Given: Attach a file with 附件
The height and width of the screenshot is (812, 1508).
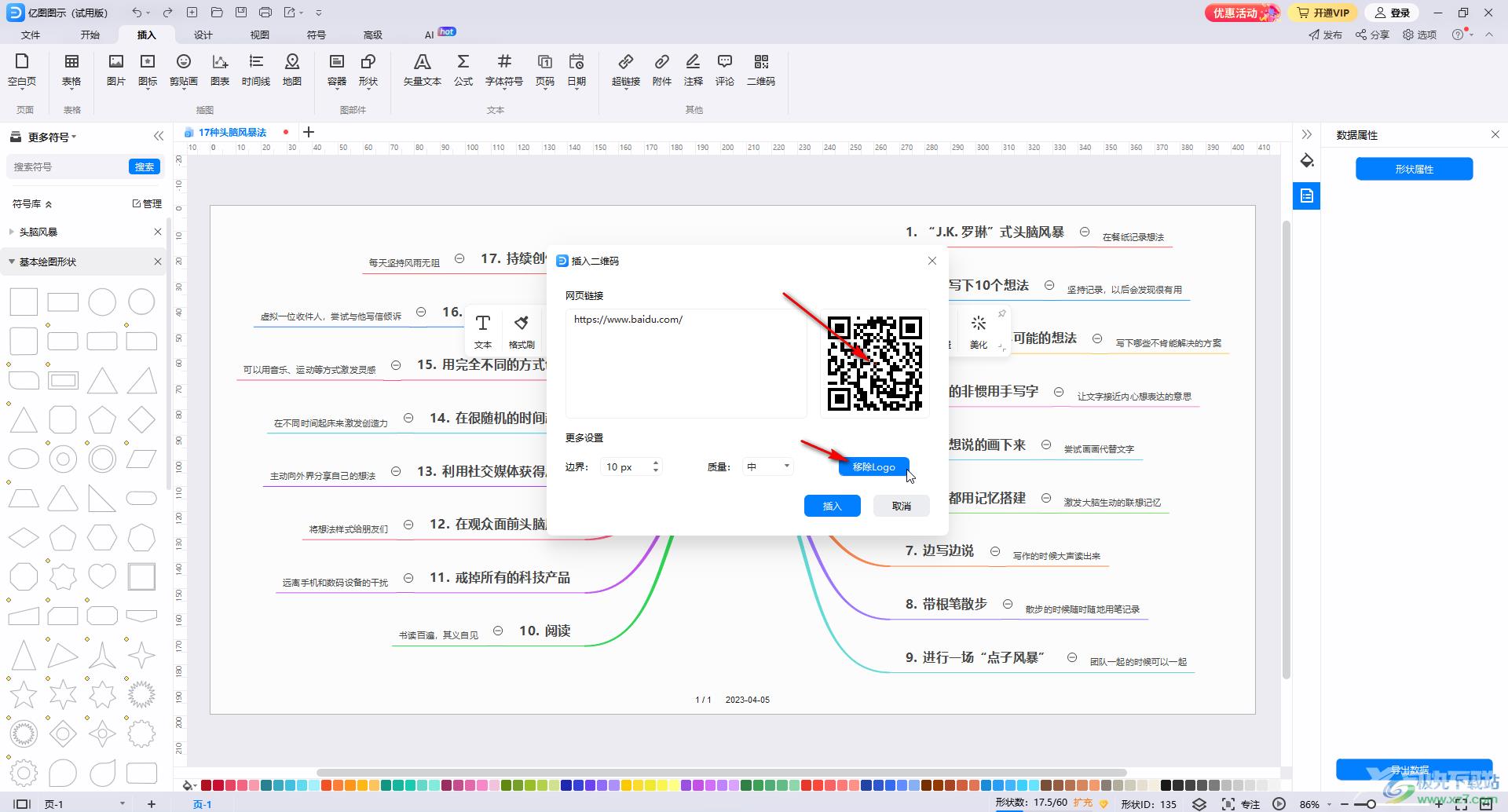Looking at the screenshot, I should 662,70.
